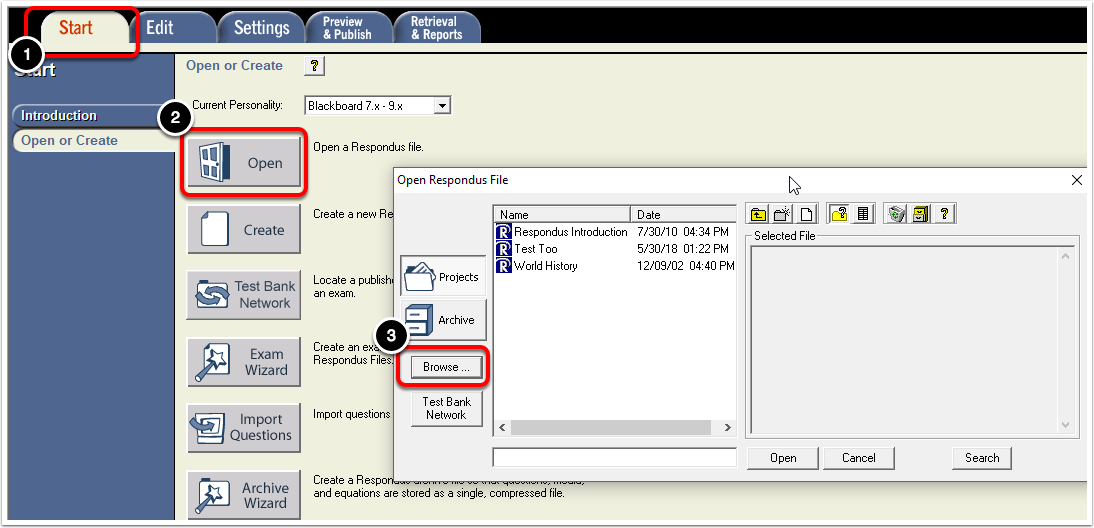Click the file list right scroll arrow
This screenshot has height=528, width=1094.
pos(727,427)
